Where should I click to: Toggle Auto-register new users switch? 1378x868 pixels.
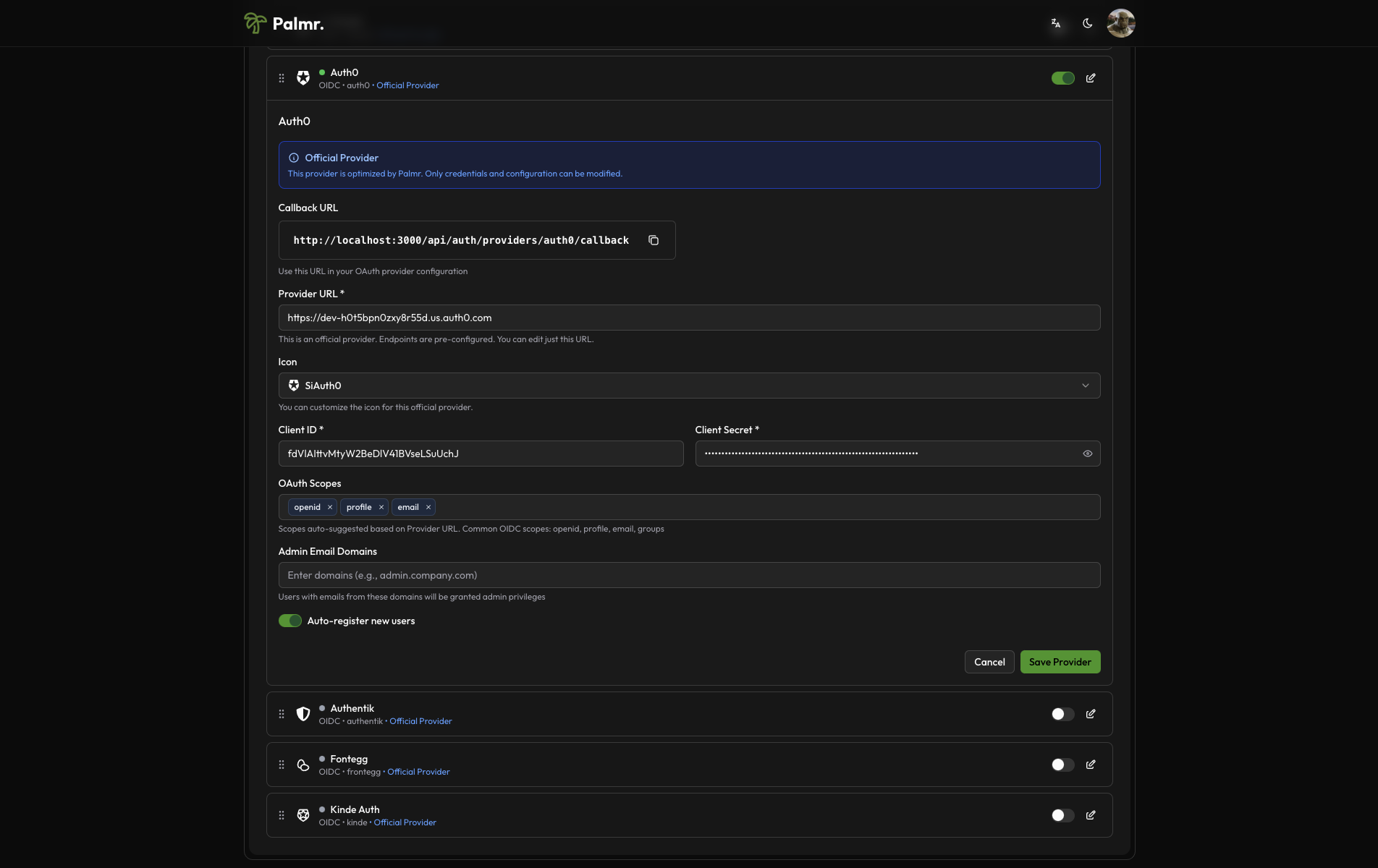[x=290, y=621]
